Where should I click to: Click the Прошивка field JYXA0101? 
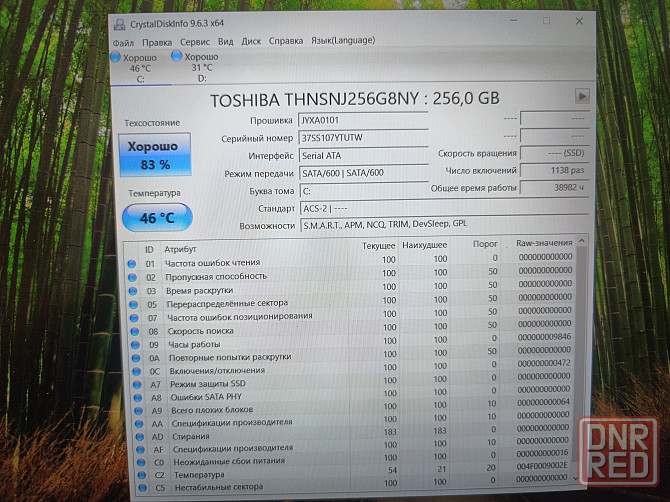pos(363,120)
